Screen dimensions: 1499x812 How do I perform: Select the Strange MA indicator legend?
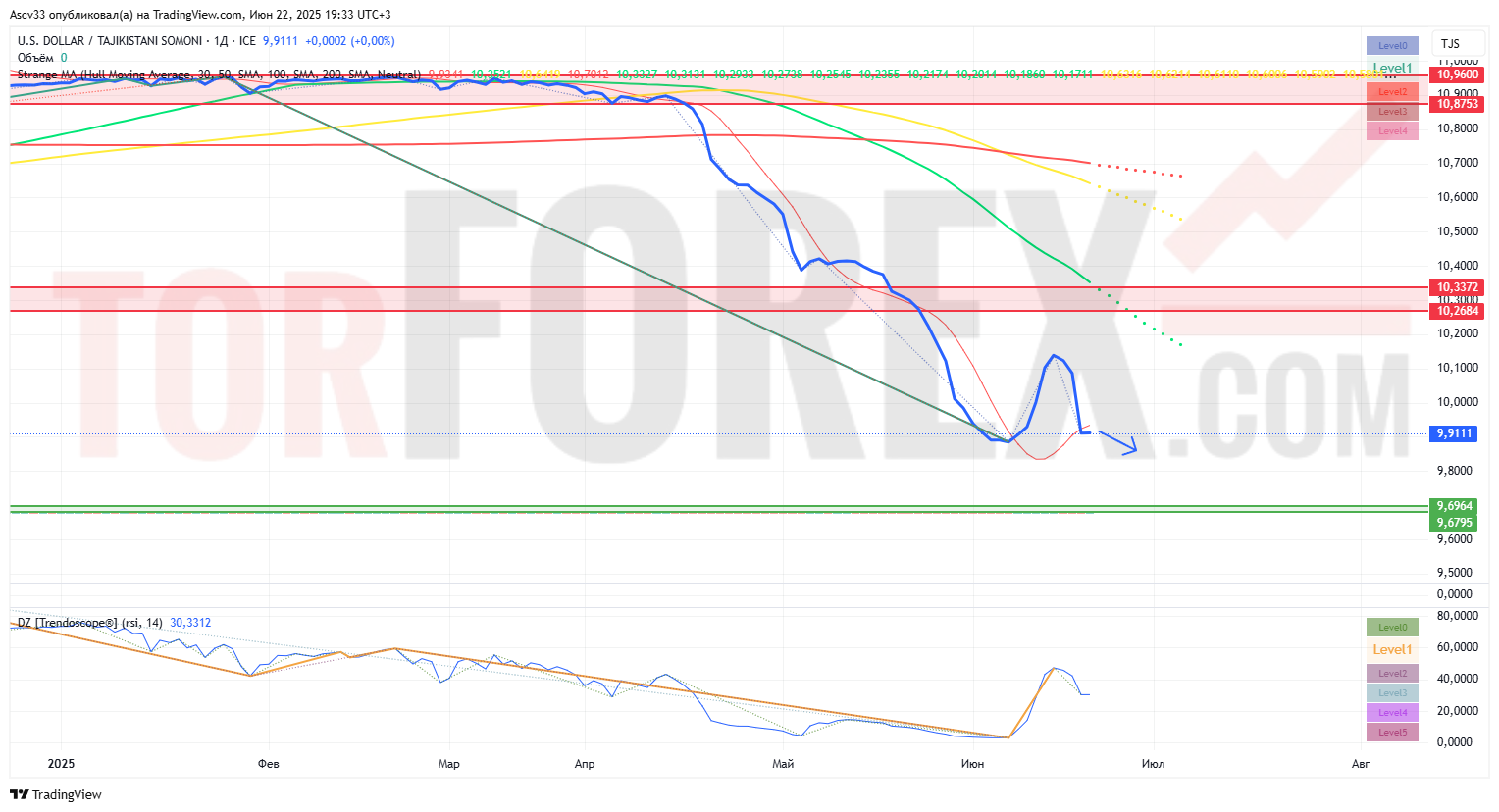(218, 75)
